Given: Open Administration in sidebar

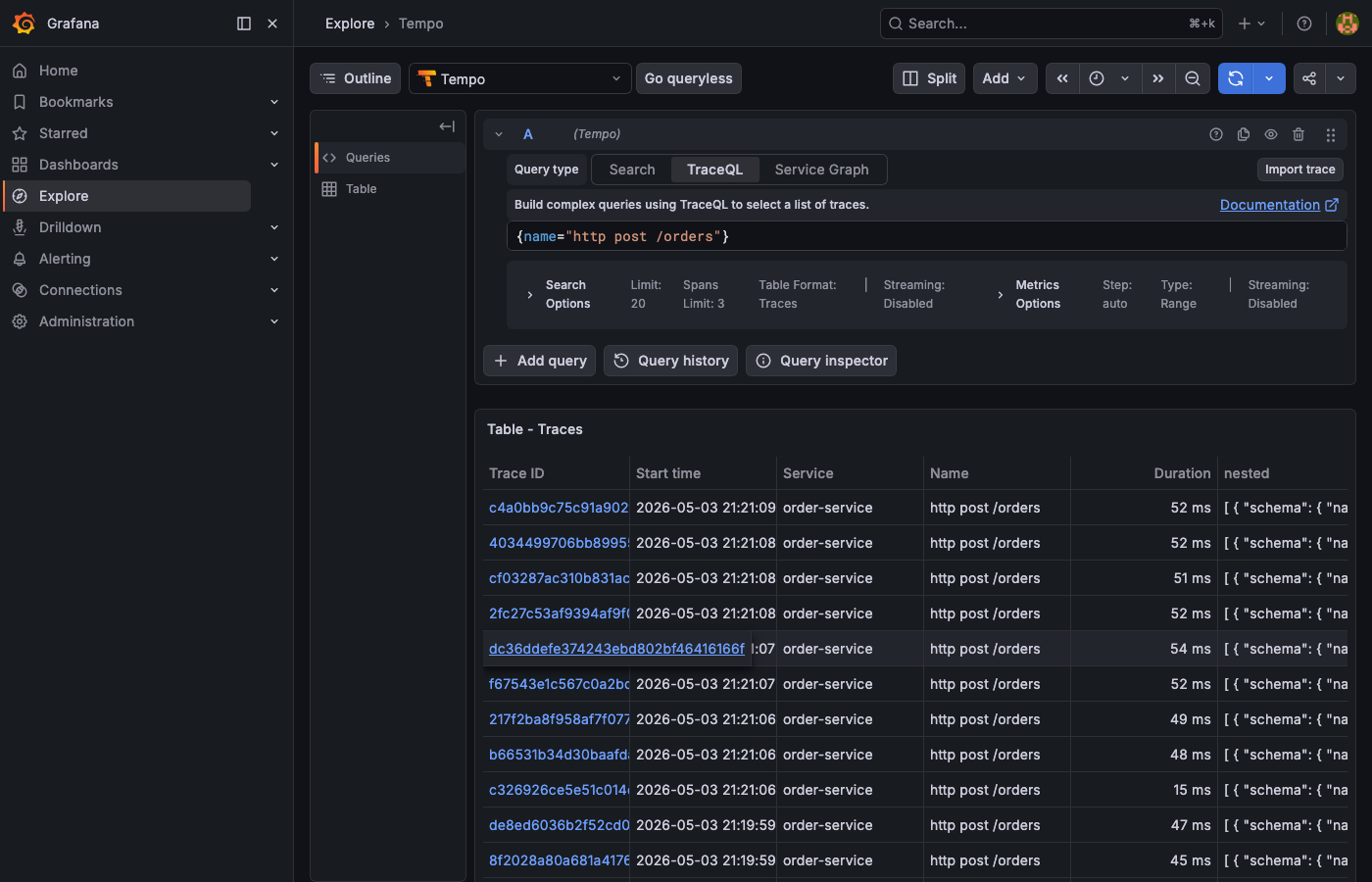Looking at the screenshot, I should (86, 321).
